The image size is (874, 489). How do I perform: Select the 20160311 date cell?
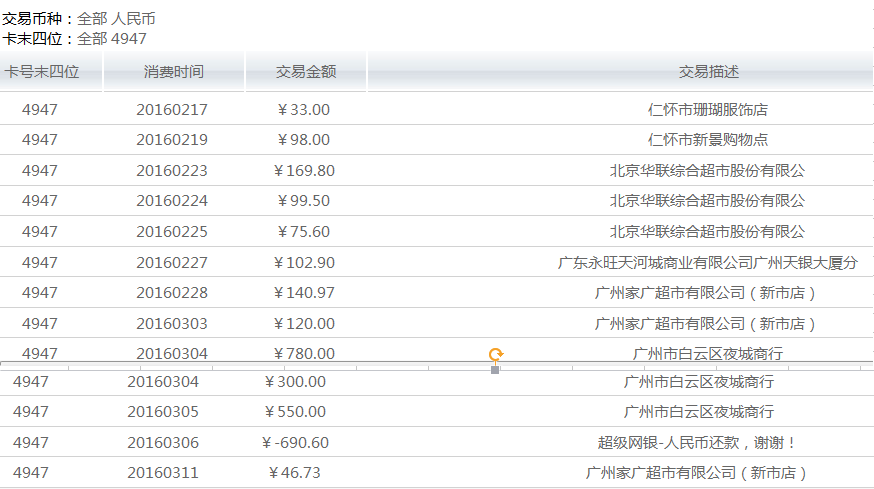pos(163,473)
